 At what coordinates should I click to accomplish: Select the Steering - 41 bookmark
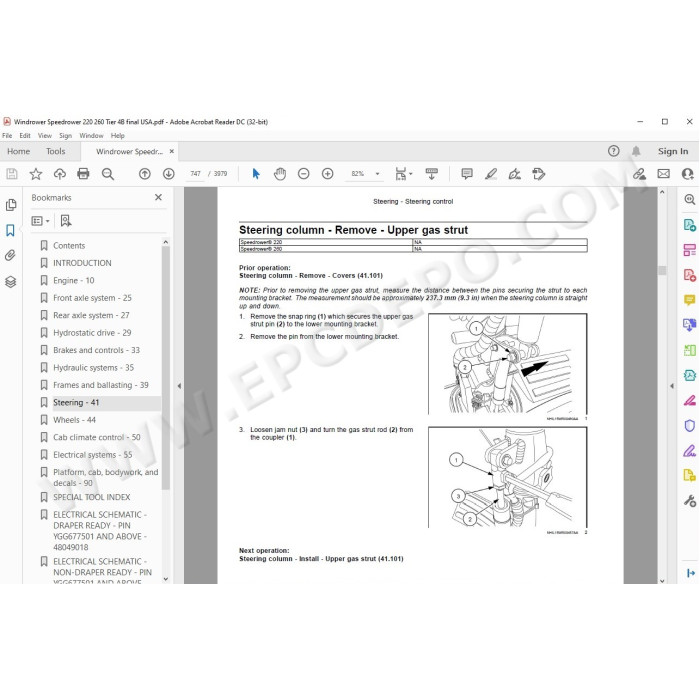pyautogui.click(x=76, y=403)
